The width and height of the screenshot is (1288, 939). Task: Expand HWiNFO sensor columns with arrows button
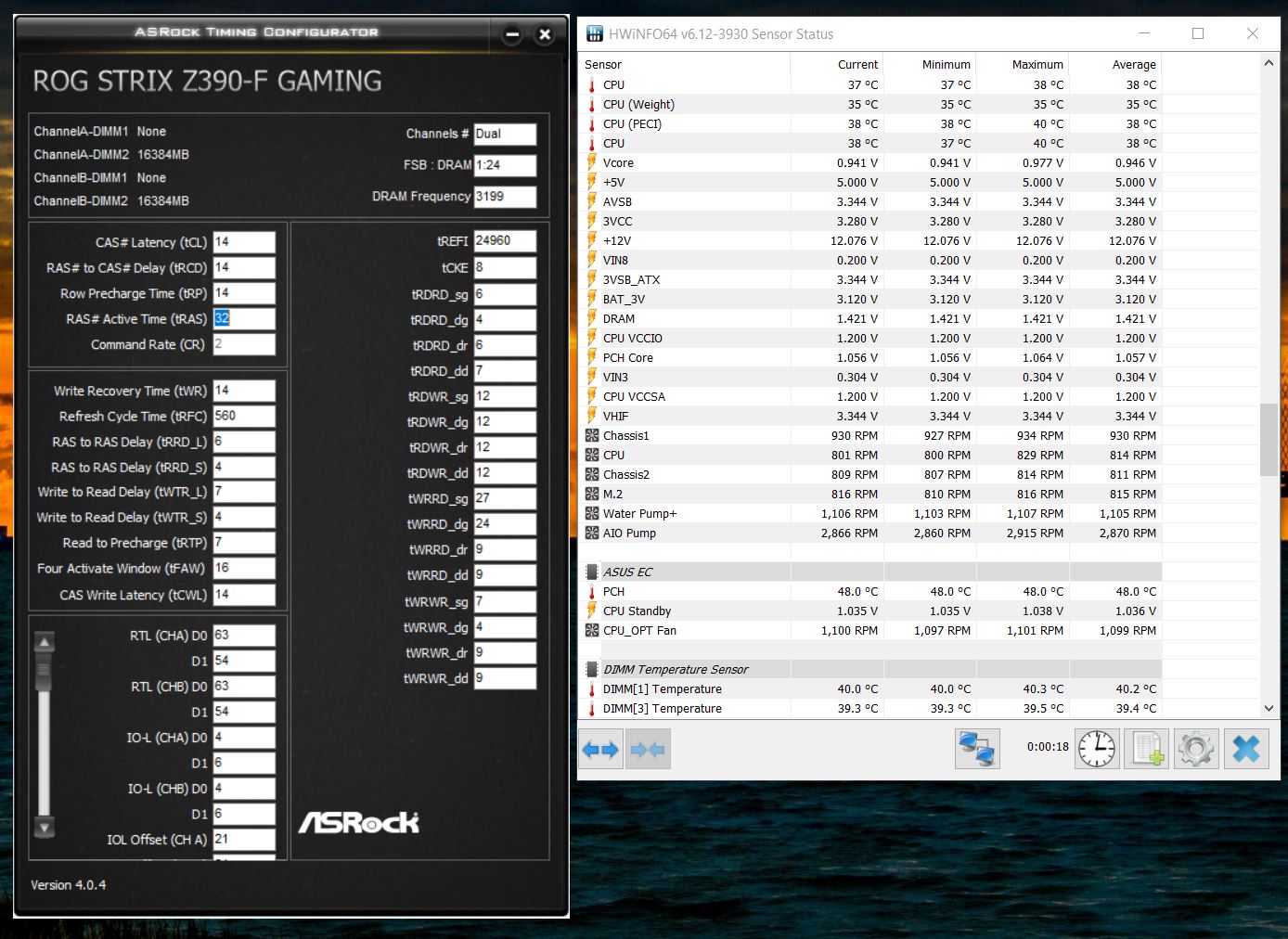[600, 749]
